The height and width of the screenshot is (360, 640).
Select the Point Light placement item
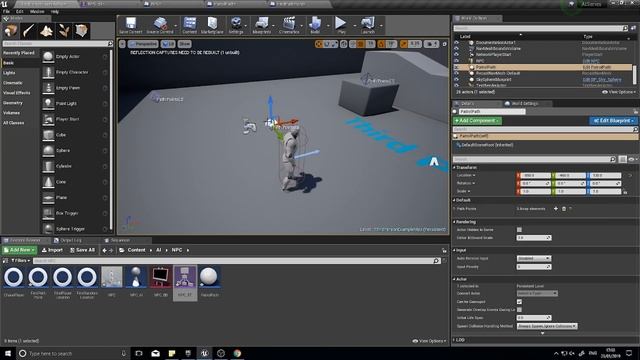[75, 104]
